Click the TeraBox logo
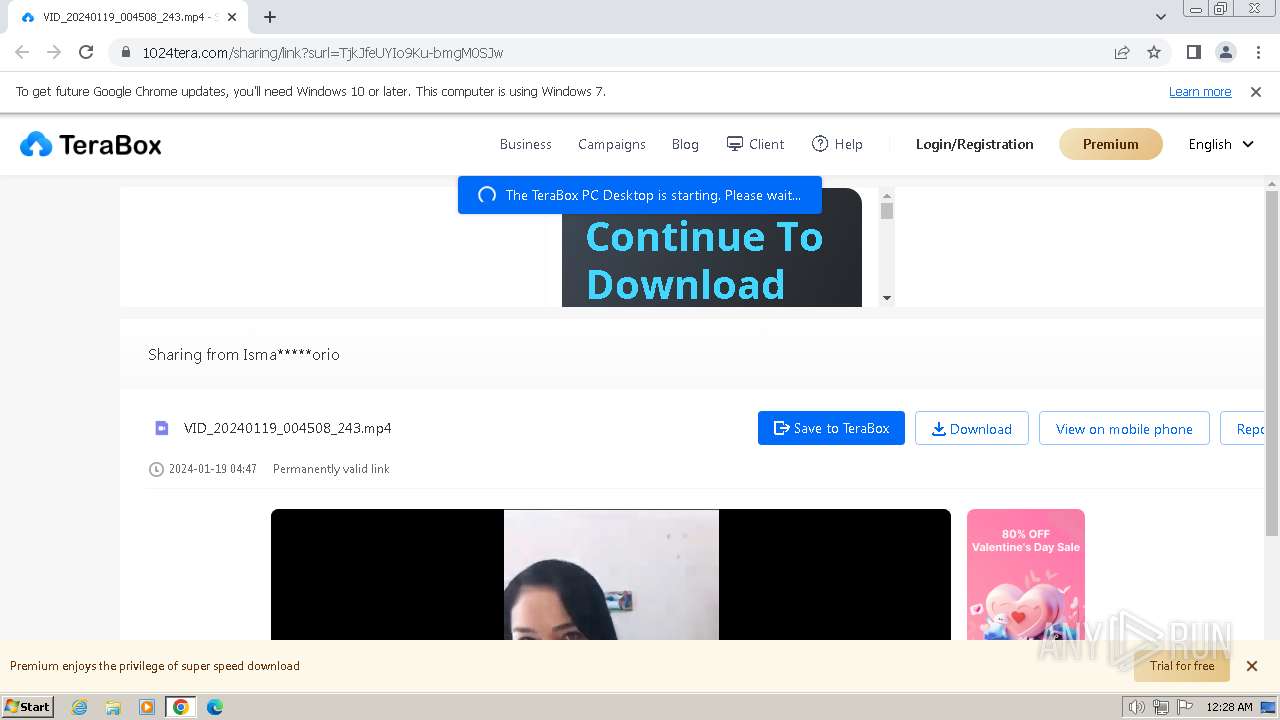1280x720 pixels. (90, 145)
